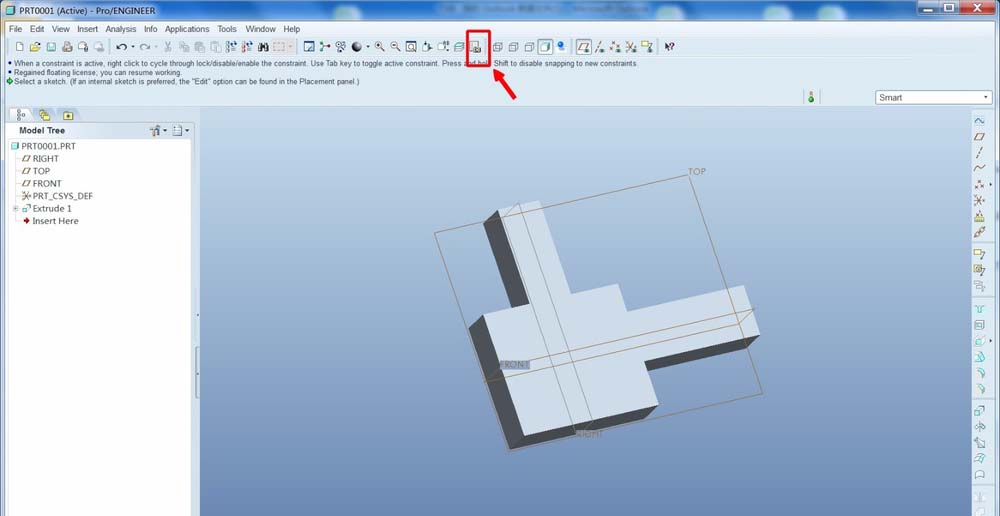The height and width of the screenshot is (516, 1000).
Task: Open the File menu
Action: pyautogui.click(x=15, y=29)
